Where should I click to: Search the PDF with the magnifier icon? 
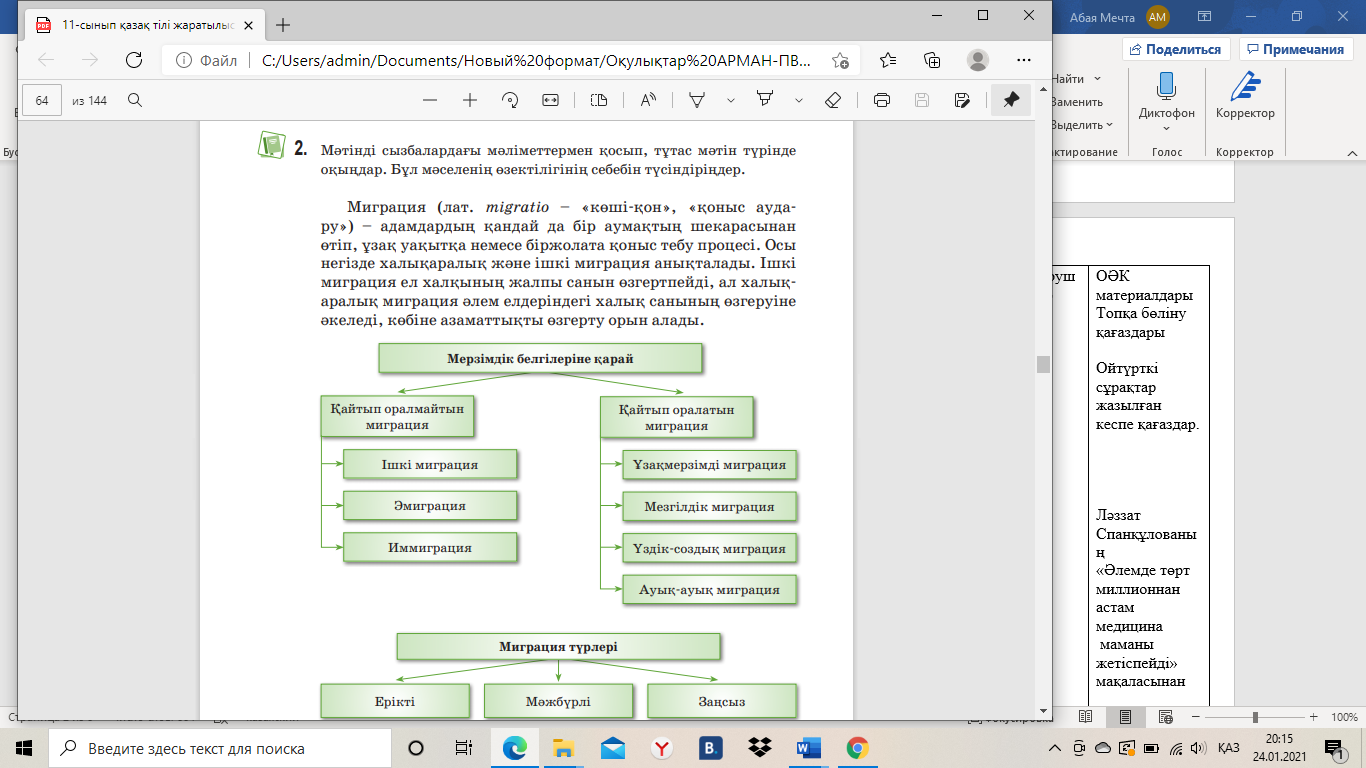(x=135, y=100)
